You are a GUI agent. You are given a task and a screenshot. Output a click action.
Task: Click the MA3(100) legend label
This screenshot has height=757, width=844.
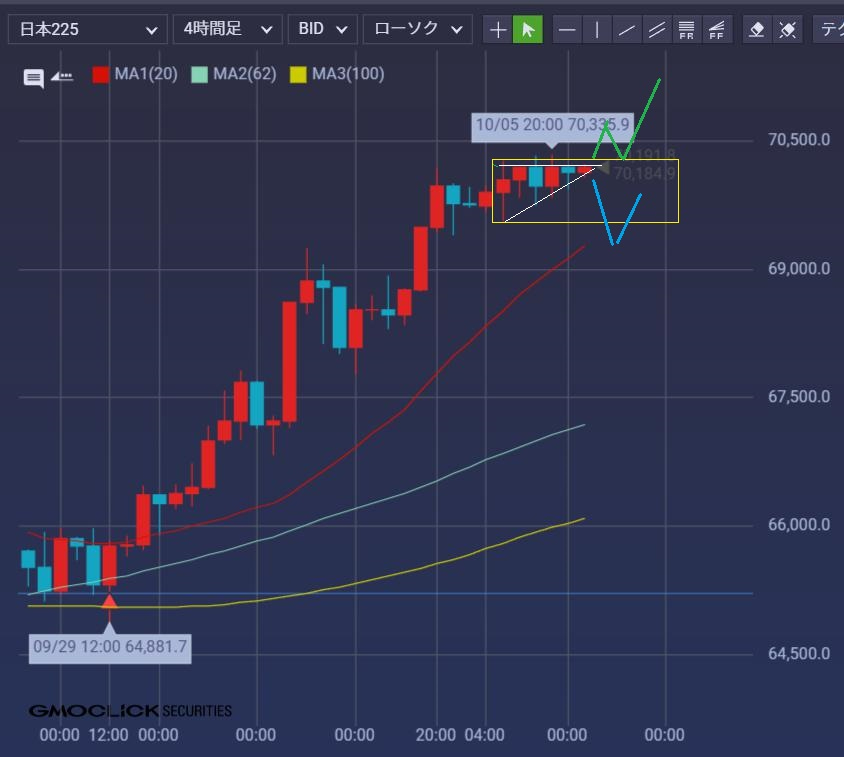coord(348,74)
